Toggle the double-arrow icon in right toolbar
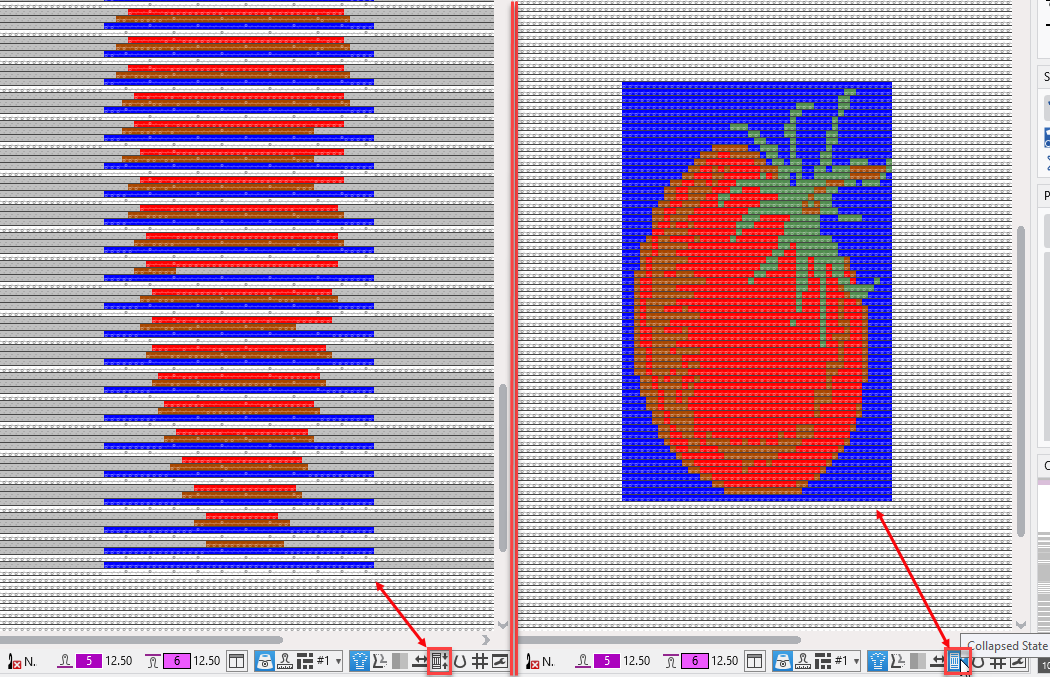Viewport: 1050px width, 677px height. 936,661
